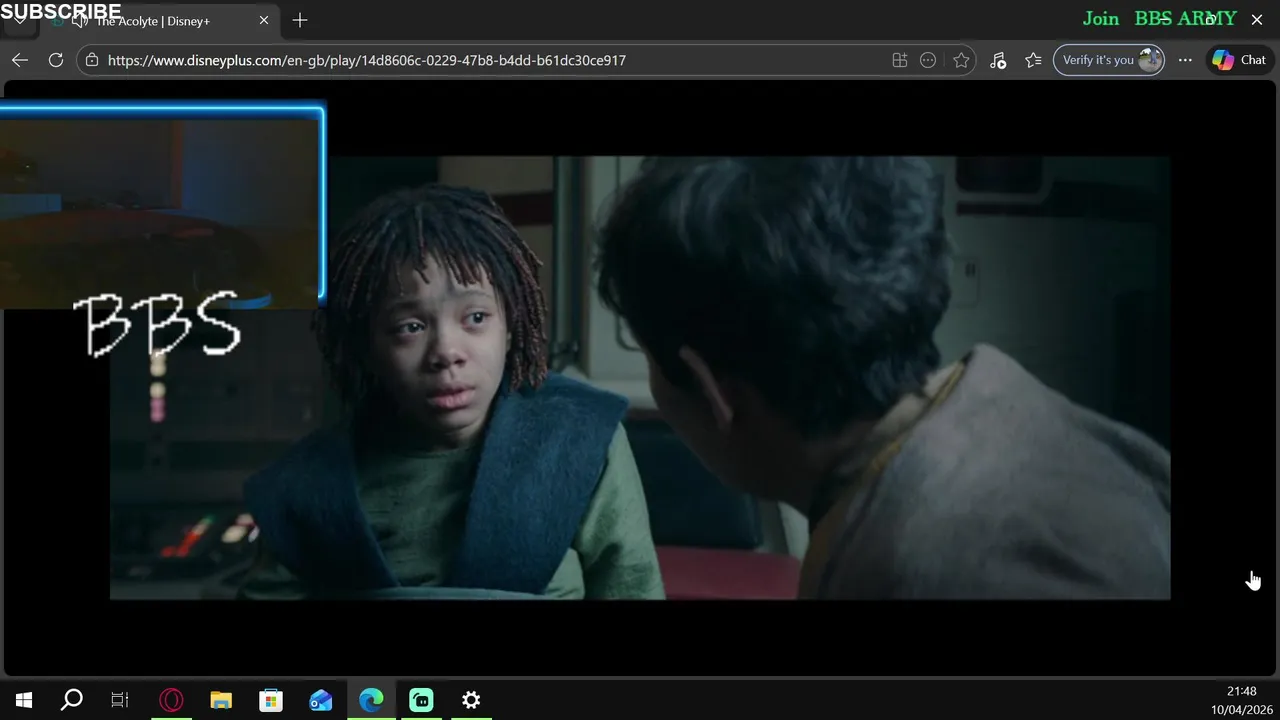Viewport: 1280px width, 720px height.
Task: Open Task View from the taskbar
Action: click(x=120, y=701)
